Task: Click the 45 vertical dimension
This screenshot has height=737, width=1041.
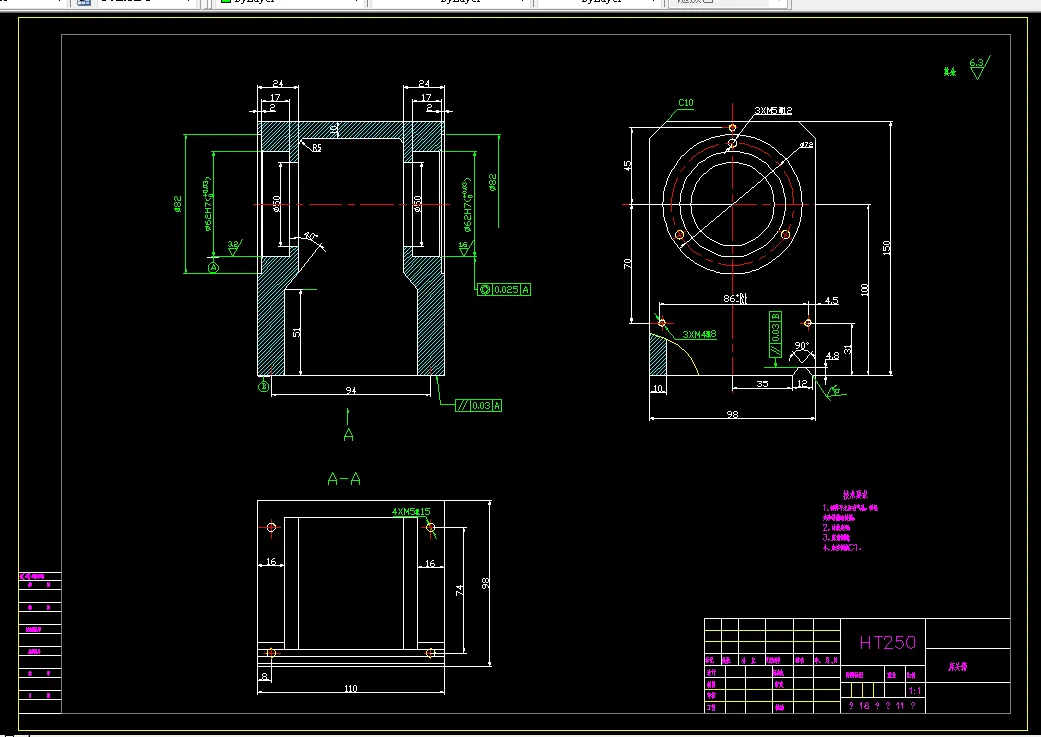Action: (x=627, y=165)
